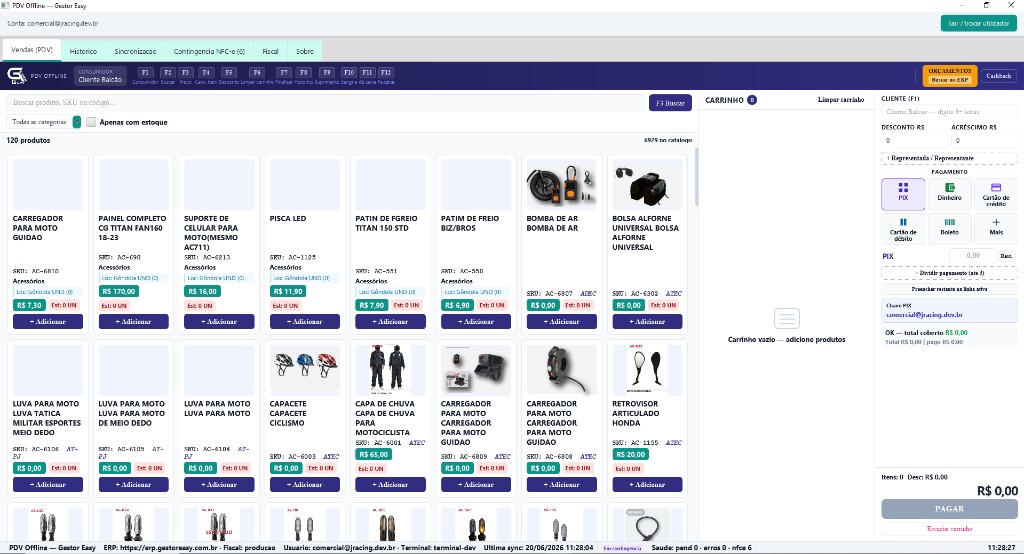This screenshot has width=1024, height=554.
Task: Click Consumidor Cliente Balcão selector
Action: click(100, 76)
